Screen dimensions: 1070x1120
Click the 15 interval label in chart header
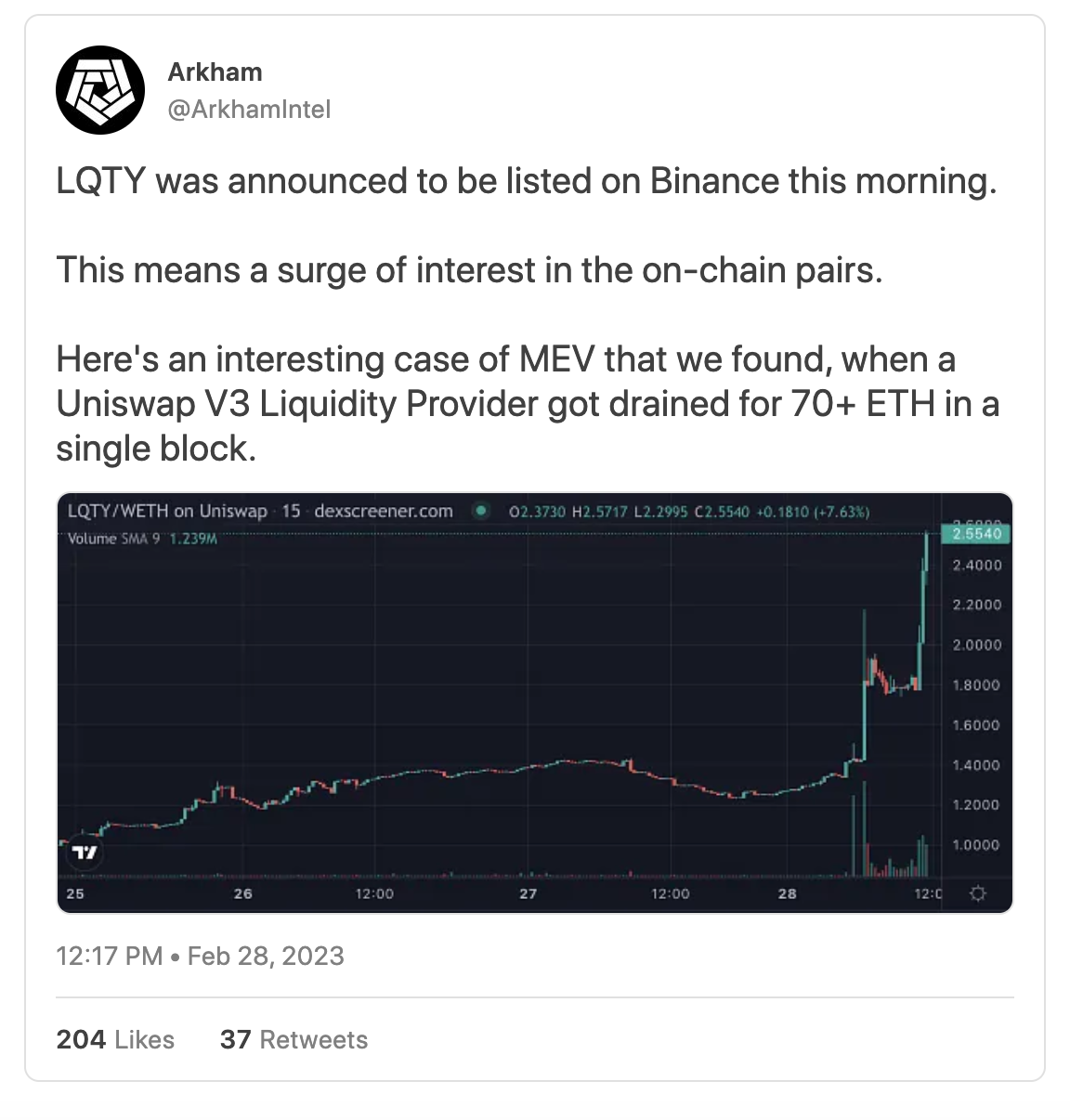291,511
